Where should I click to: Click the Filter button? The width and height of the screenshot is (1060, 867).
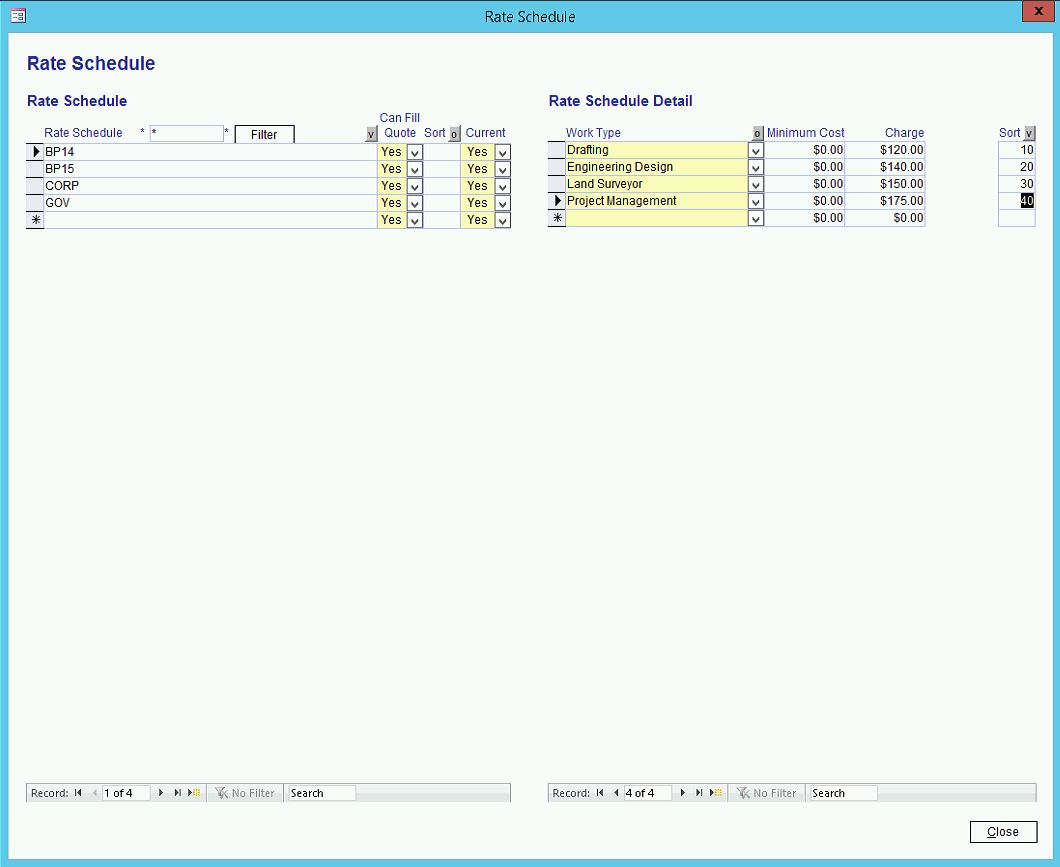tap(264, 134)
